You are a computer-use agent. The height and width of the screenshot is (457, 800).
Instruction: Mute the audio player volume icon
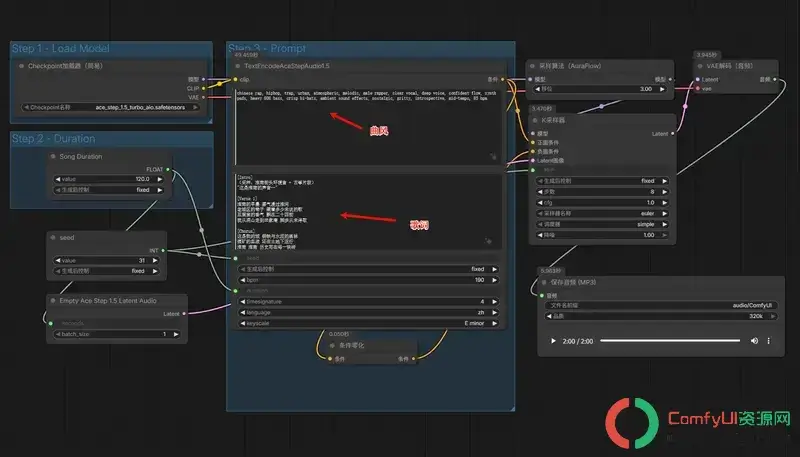754,341
